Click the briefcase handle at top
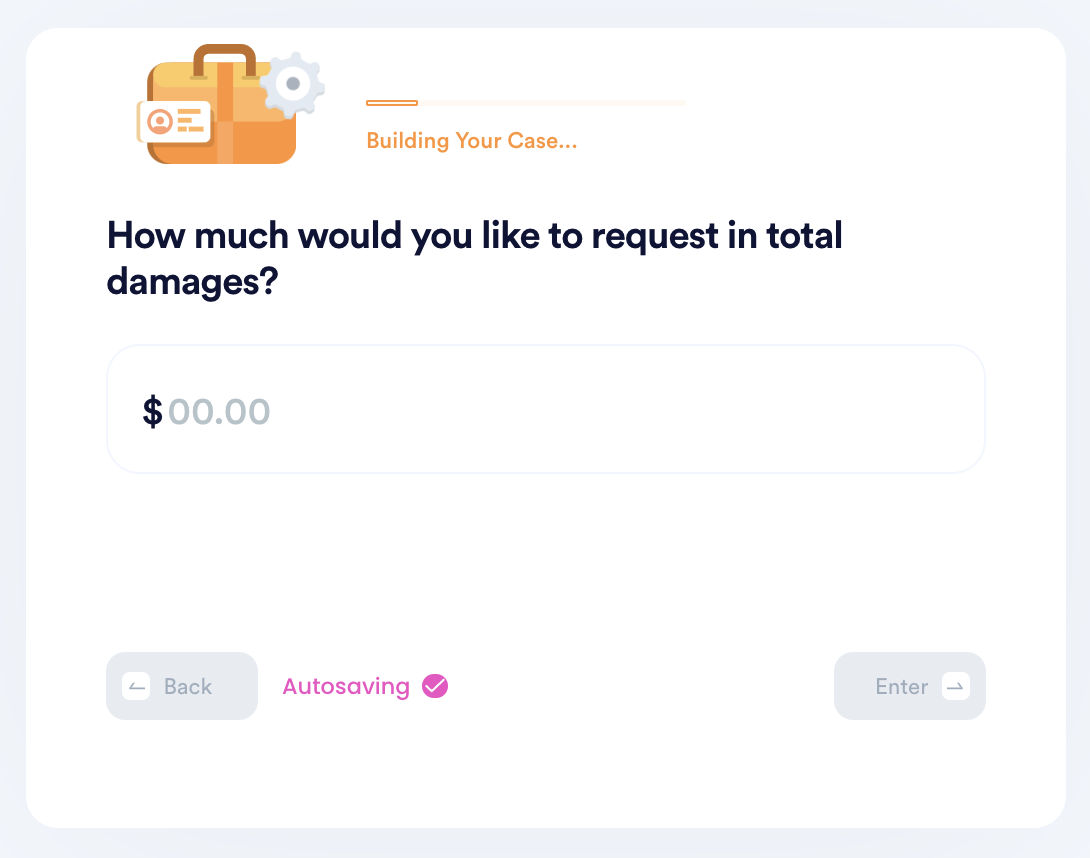The height and width of the screenshot is (858, 1090). coord(225,60)
